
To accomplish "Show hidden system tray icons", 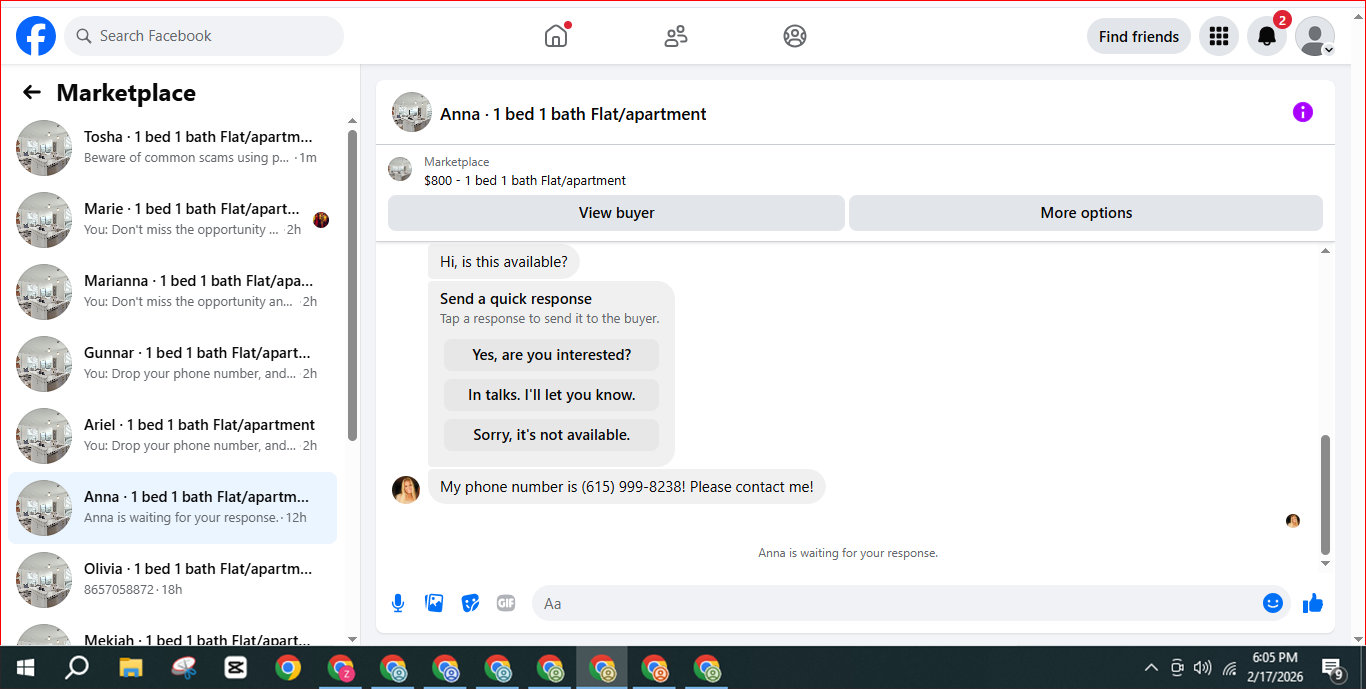I will (x=1151, y=667).
